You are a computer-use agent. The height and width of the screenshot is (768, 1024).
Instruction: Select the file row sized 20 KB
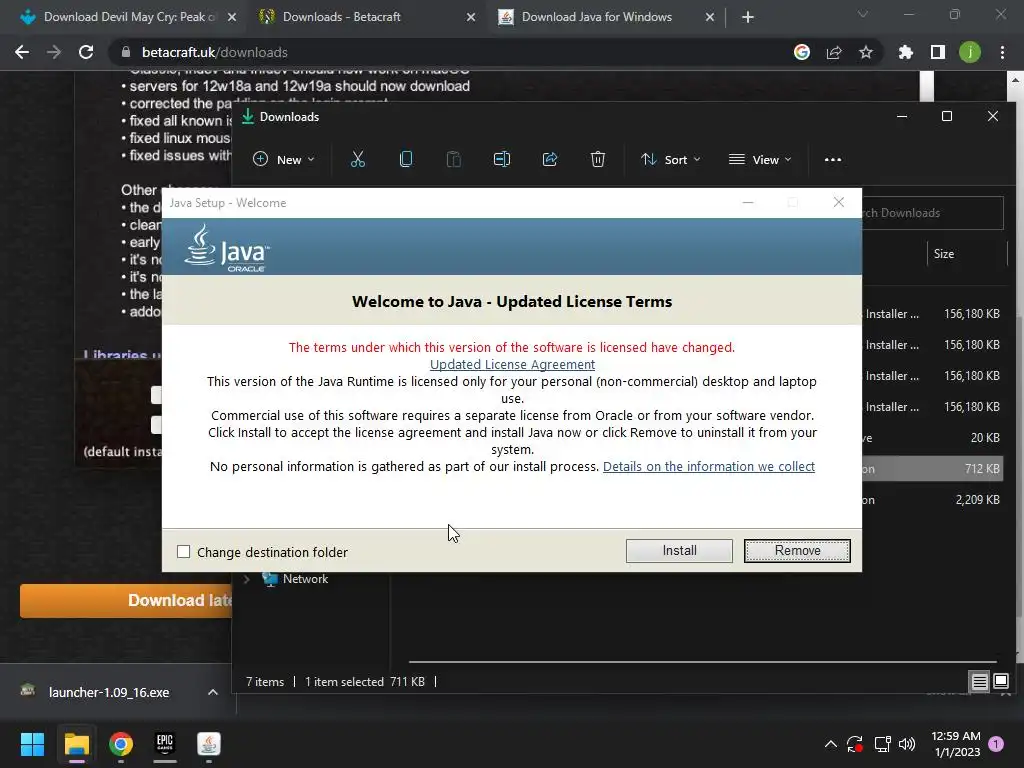[932, 438]
